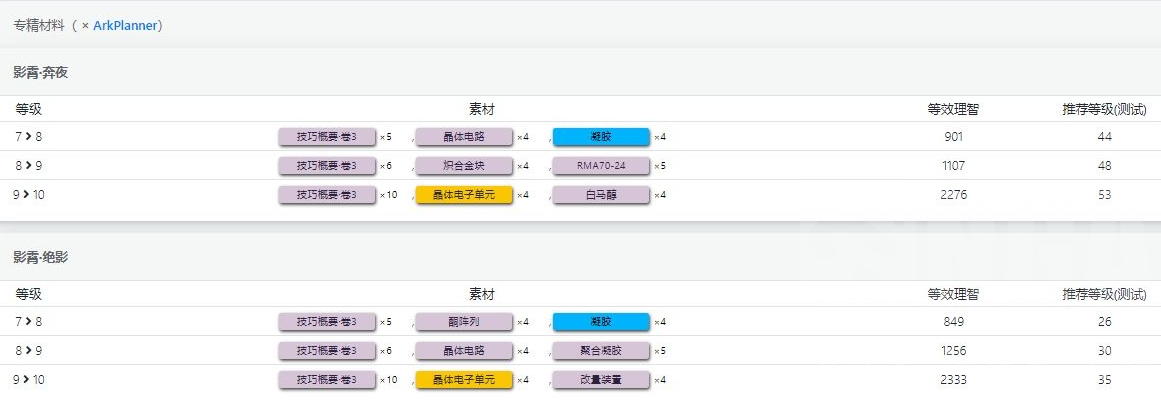Click 晶体电路 chip in 影霄·奔夜 7>8 row

tap(464, 136)
